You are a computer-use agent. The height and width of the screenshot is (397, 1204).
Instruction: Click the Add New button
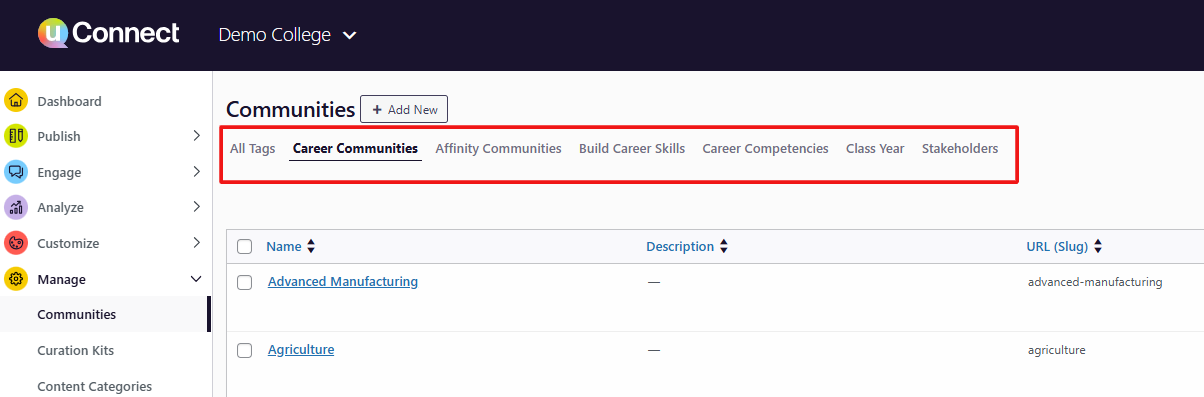click(404, 109)
